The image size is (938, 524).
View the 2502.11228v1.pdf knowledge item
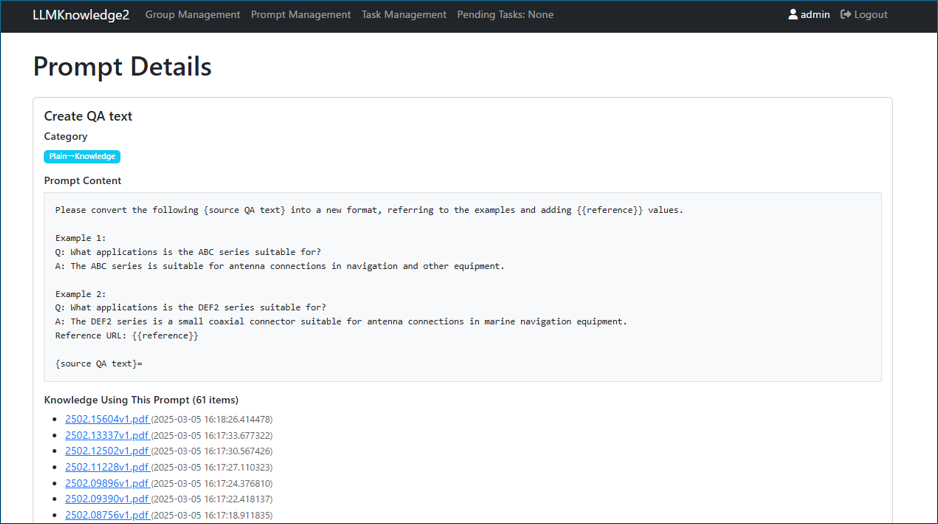(106, 468)
